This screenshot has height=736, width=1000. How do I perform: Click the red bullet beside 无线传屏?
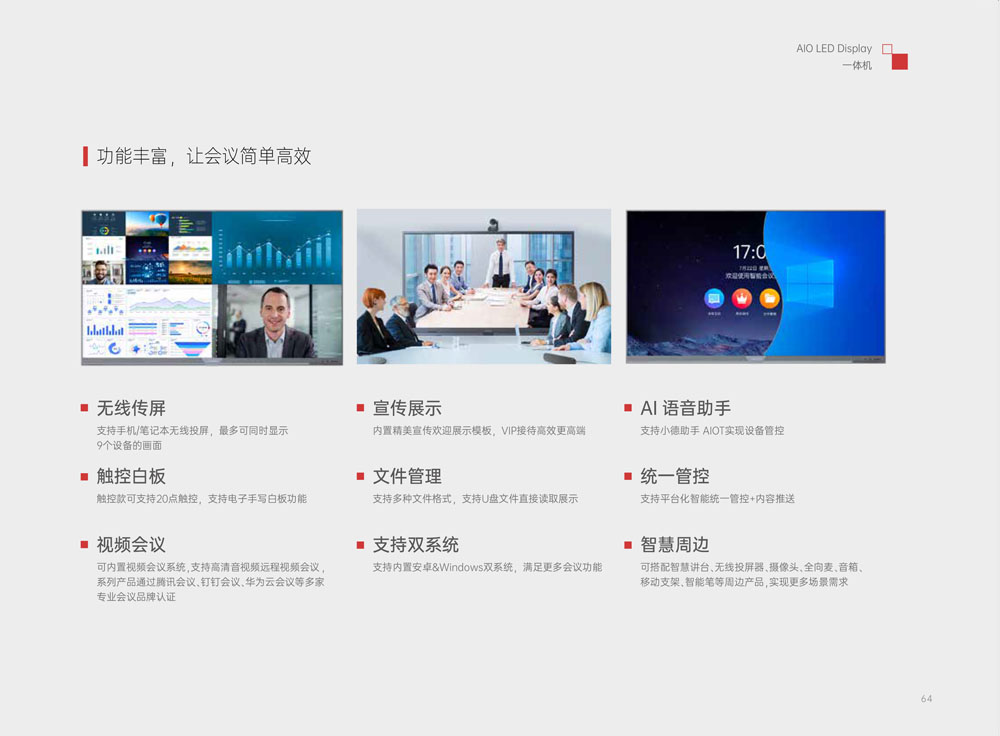[85, 408]
